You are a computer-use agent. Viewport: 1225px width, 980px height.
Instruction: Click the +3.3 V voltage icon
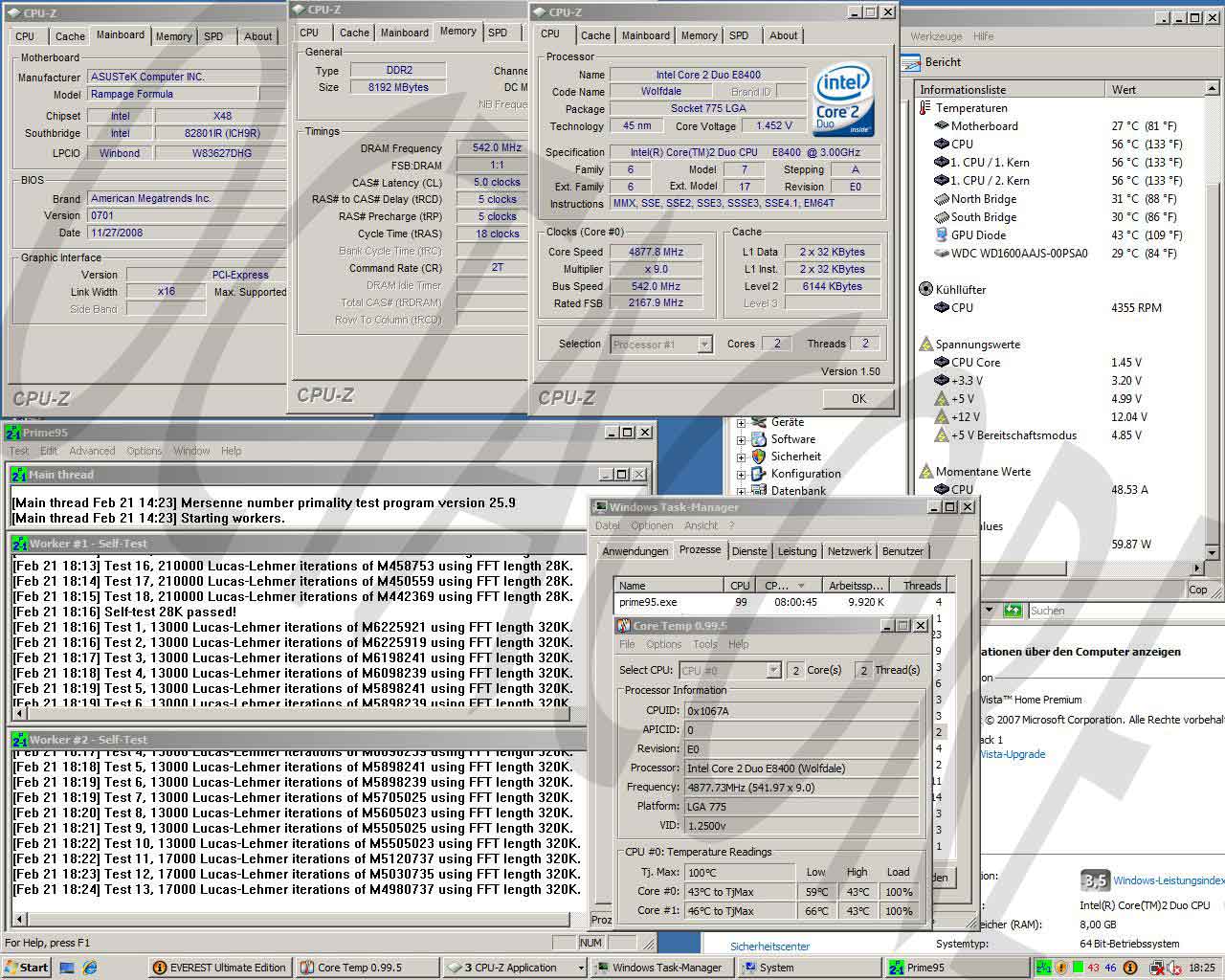(942, 381)
